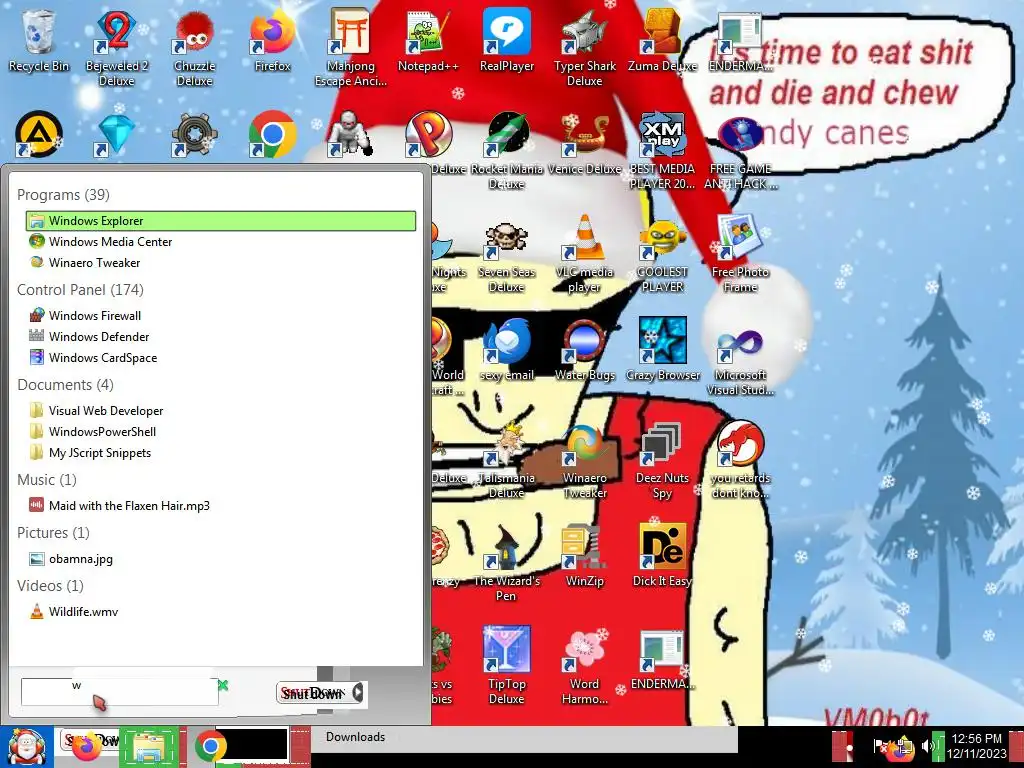Image resolution: width=1024 pixels, height=768 pixels.
Task: Open the Free Photo Frame shortcut
Action: click(740, 253)
